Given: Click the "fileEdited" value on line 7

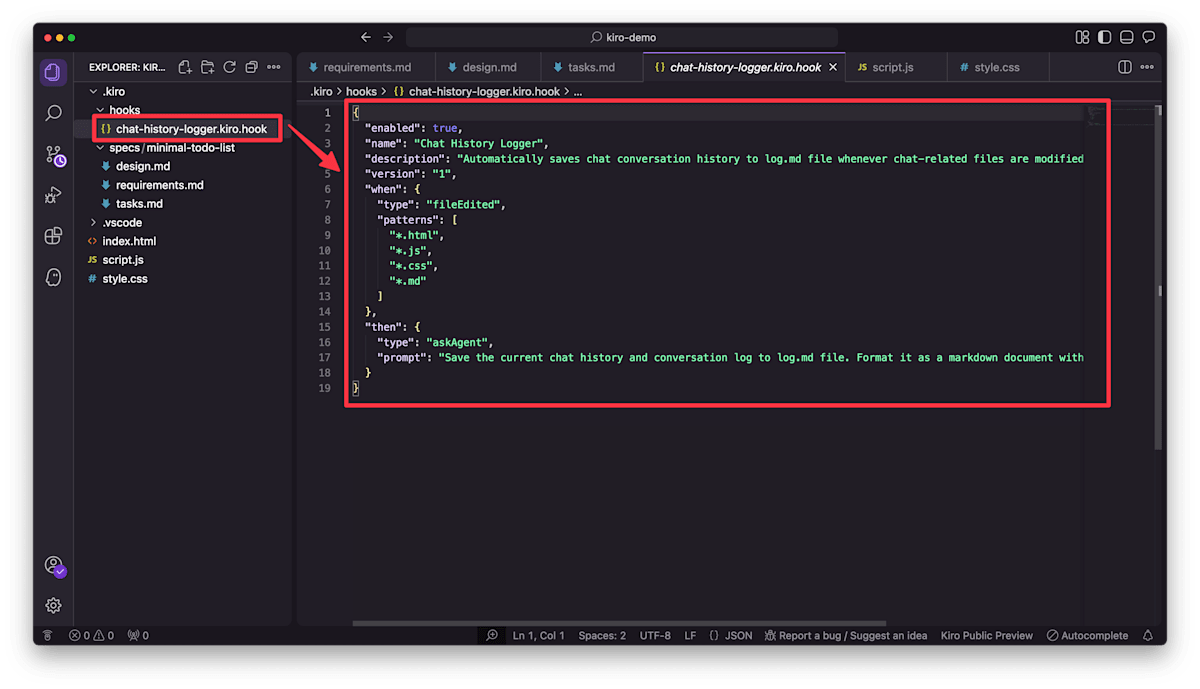Looking at the screenshot, I should pyautogui.click(x=465, y=204).
